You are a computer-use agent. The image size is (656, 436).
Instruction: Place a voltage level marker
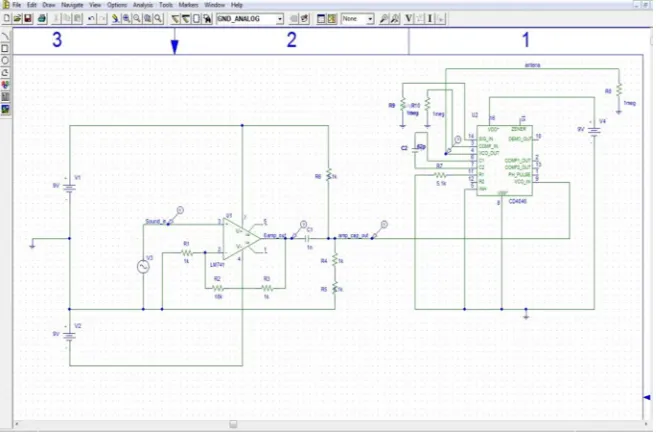[x=384, y=19]
